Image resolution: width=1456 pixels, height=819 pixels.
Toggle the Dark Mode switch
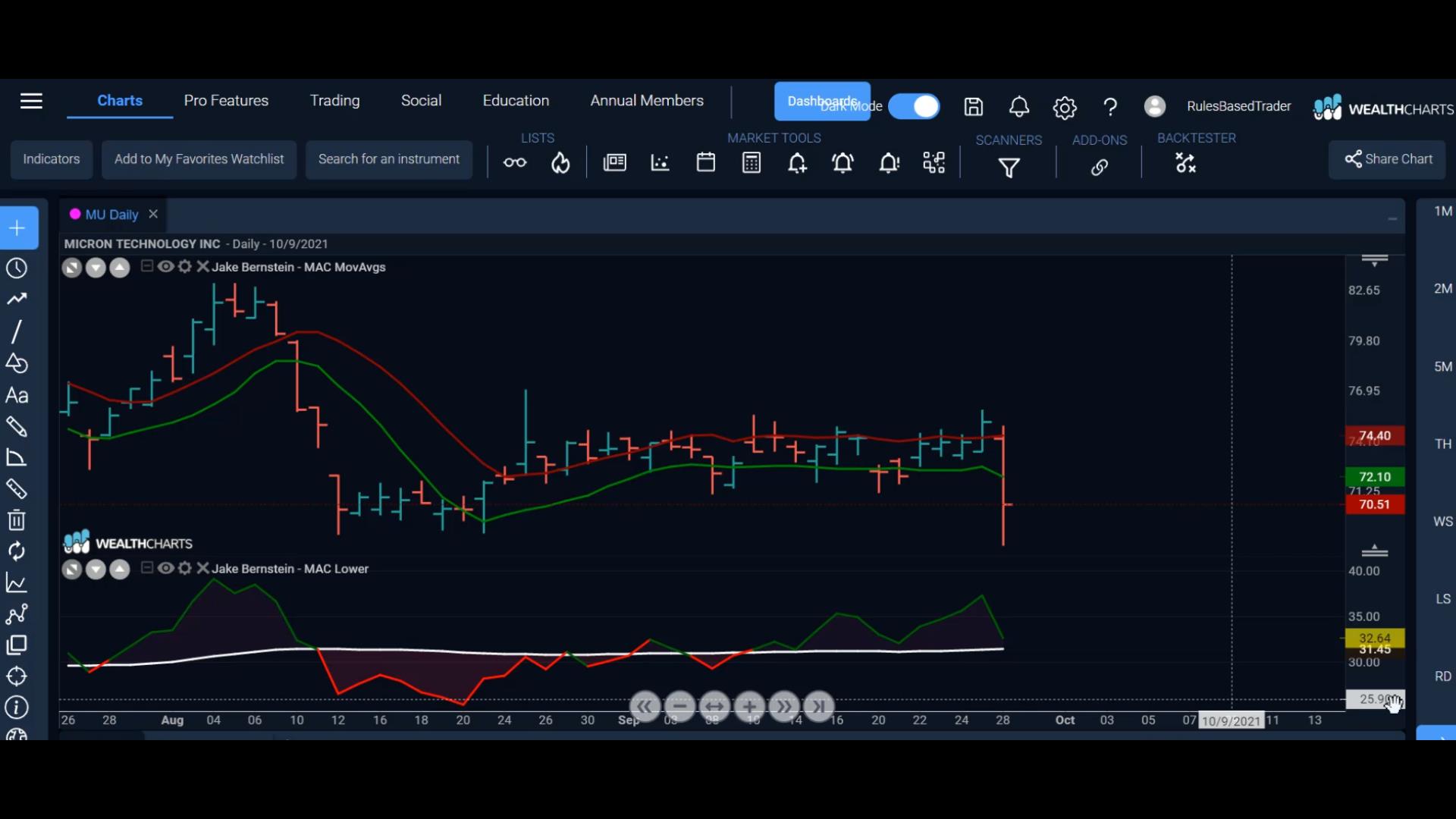[914, 106]
